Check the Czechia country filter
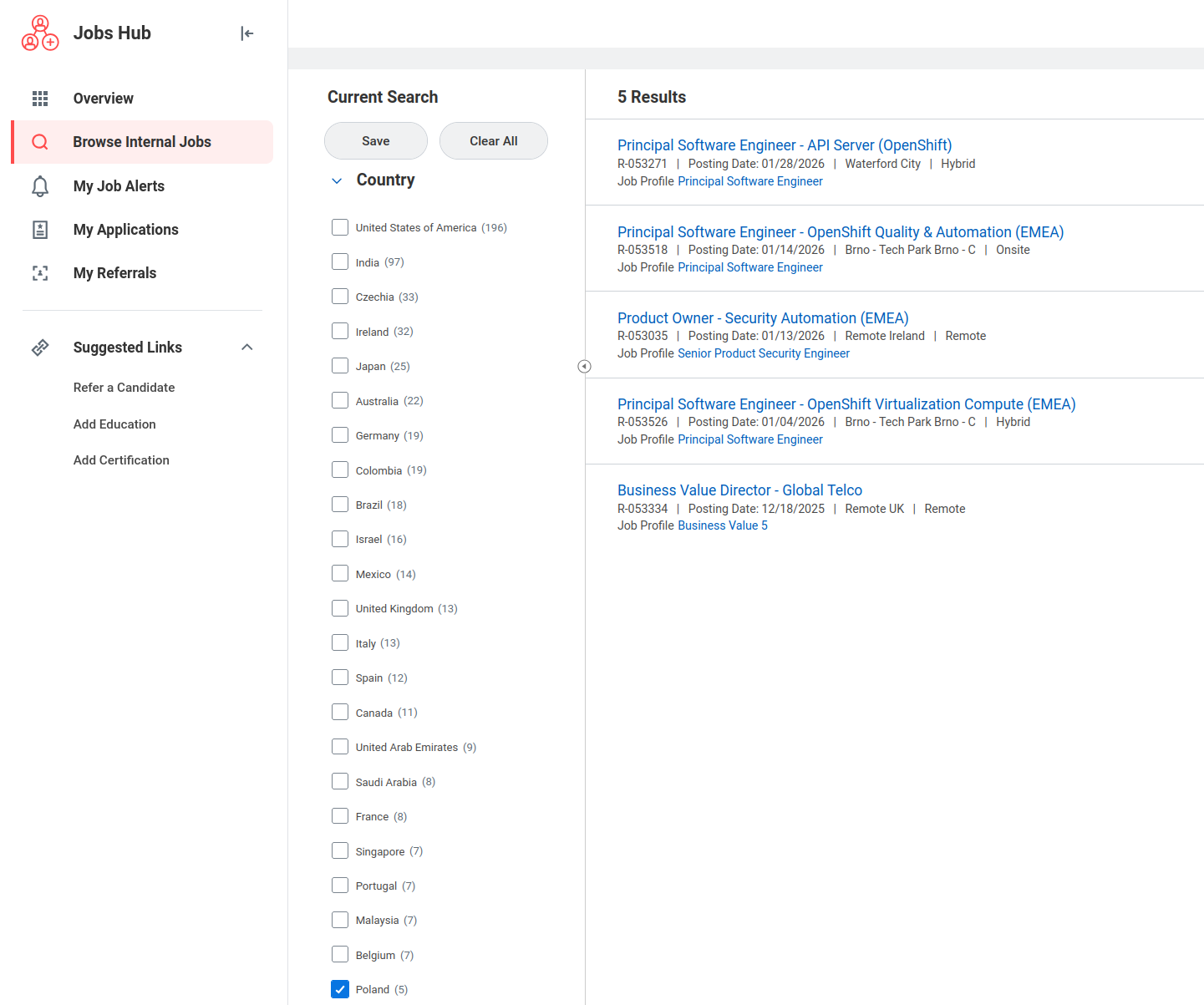The height and width of the screenshot is (1005, 1204). tap(340, 297)
